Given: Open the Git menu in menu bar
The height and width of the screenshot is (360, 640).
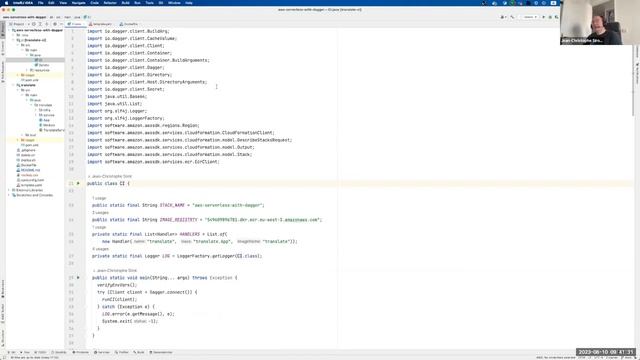Looking at the screenshot, I should pos(161,3).
